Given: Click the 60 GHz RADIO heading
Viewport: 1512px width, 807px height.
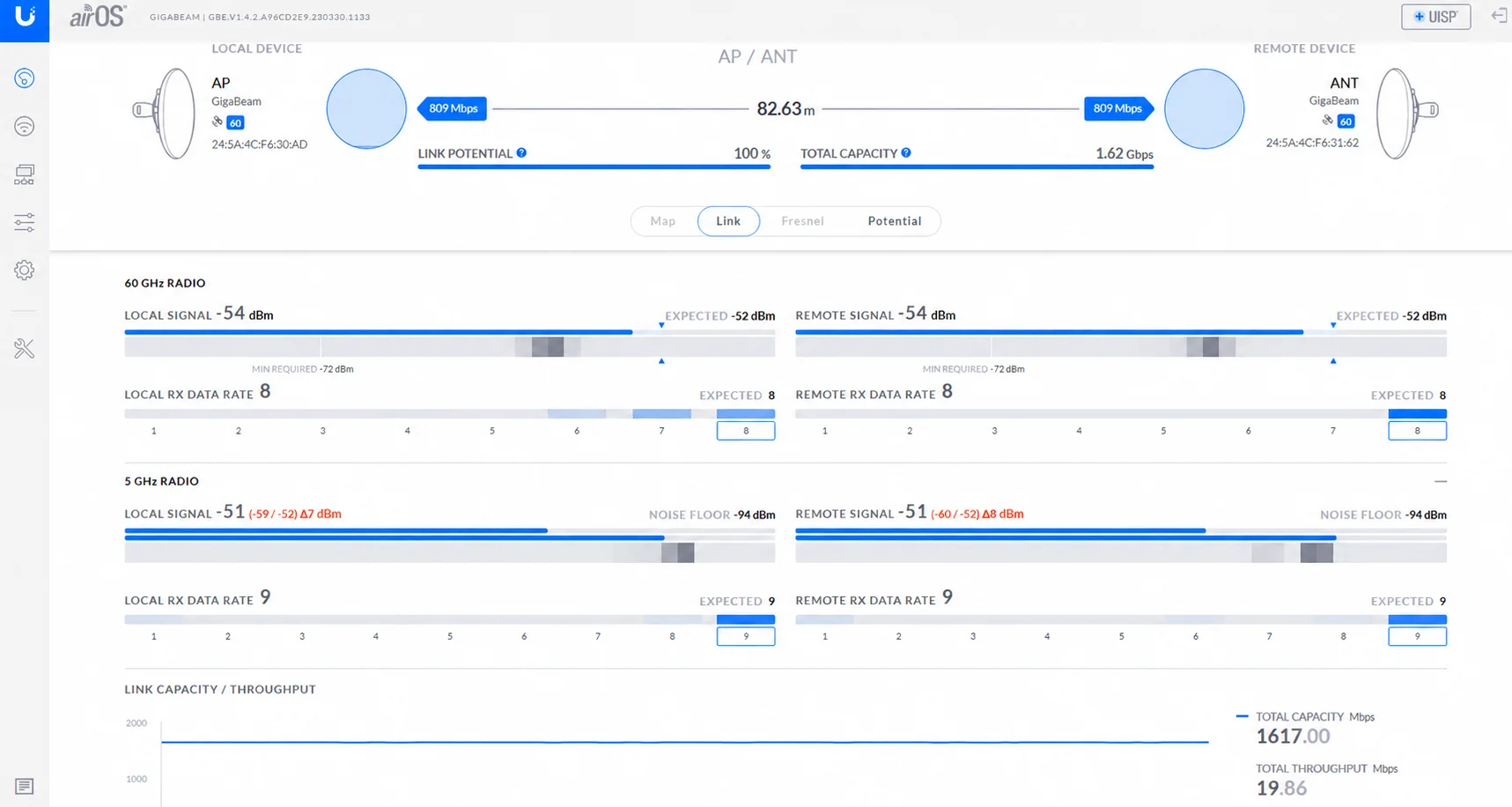Looking at the screenshot, I should pyautogui.click(x=165, y=283).
